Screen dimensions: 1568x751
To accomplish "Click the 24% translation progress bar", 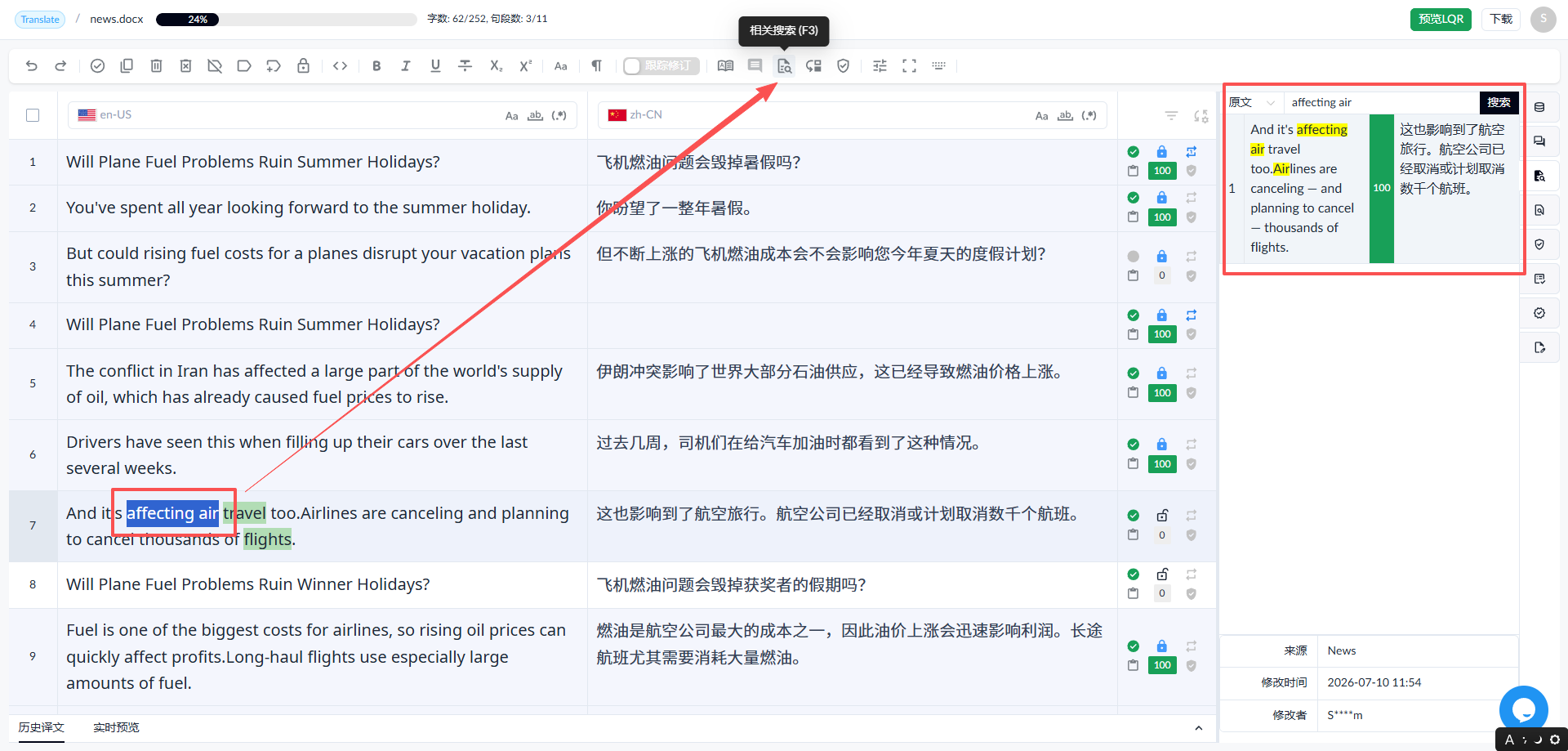I will pyautogui.click(x=286, y=19).
